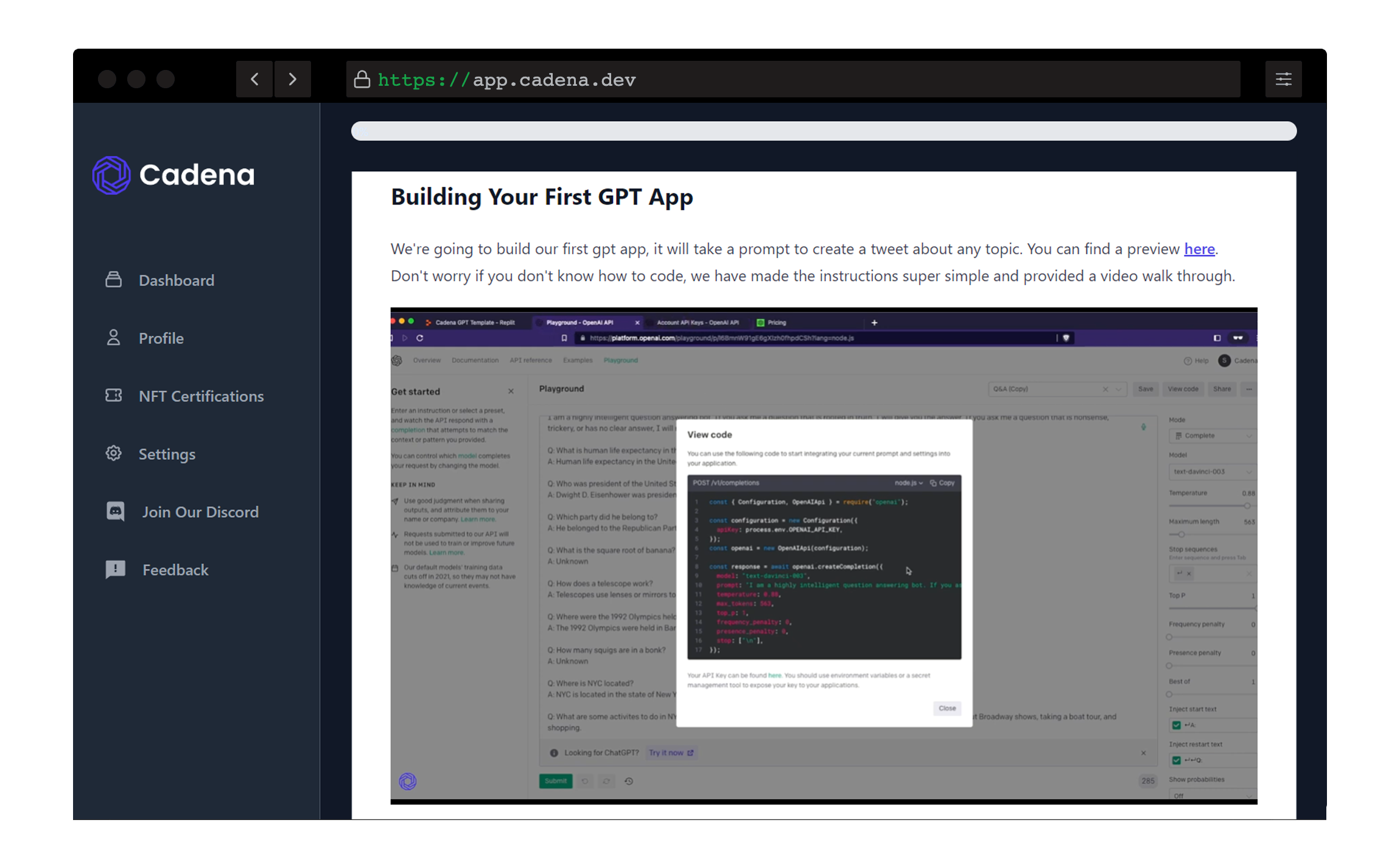Screen dimensions: 1400x859
Task: Click the Temperature slider handle
Action: (1247, 506)
